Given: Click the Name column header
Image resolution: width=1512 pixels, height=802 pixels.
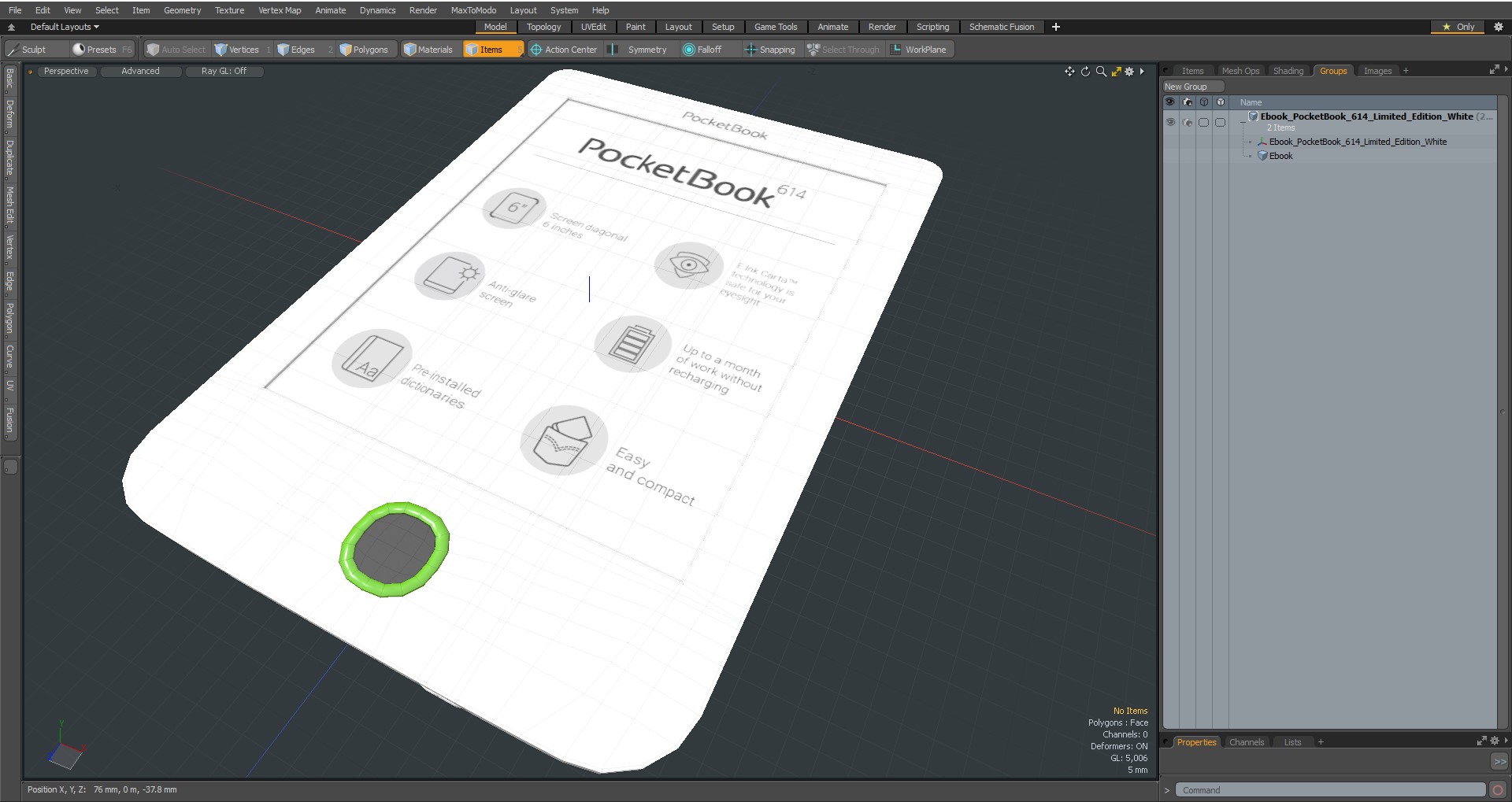Looking at the screenshot, I should (1251, 102).
